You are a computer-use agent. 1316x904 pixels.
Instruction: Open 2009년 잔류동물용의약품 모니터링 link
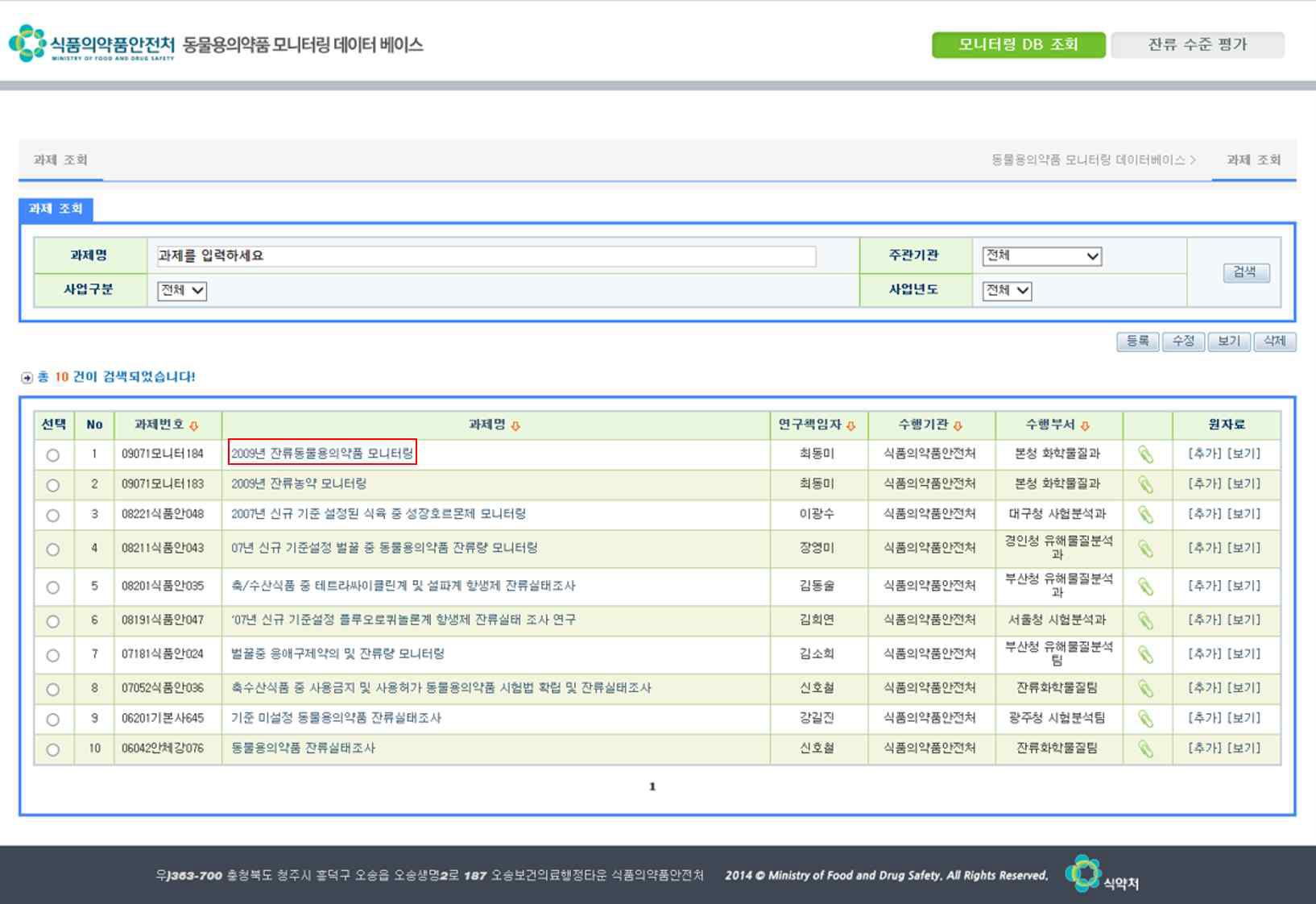pyautogui.click(x=322, y=454)
